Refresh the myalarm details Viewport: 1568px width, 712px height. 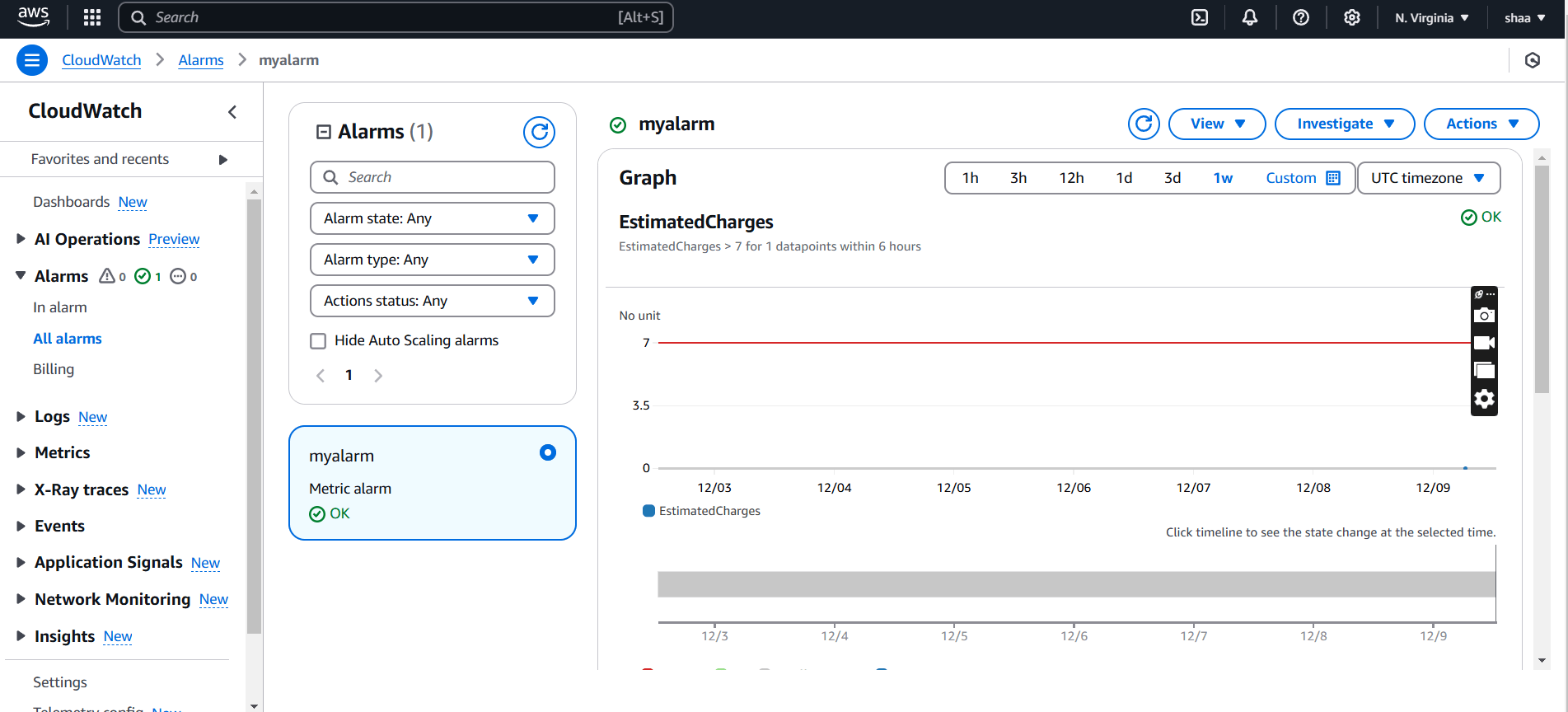pos(1144,124)
